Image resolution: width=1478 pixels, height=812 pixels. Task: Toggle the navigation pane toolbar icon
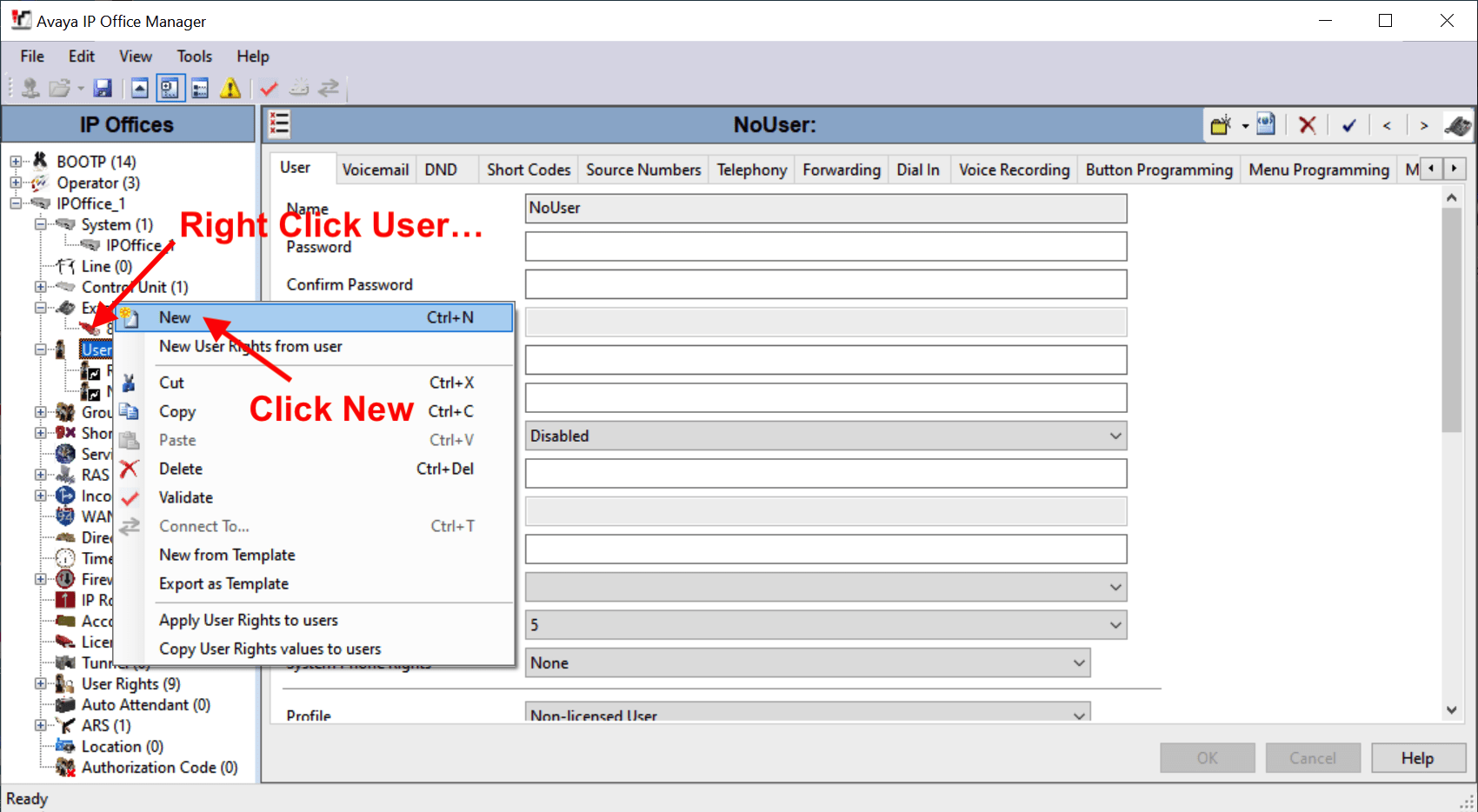[170, 88]
